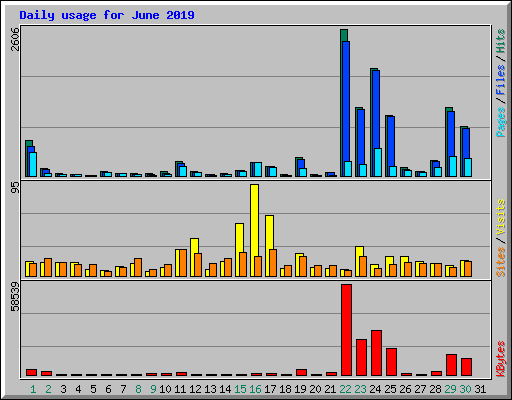Click the blue files bar for day 30
Screen dimensions: 512x400
[x=466, y=143]
